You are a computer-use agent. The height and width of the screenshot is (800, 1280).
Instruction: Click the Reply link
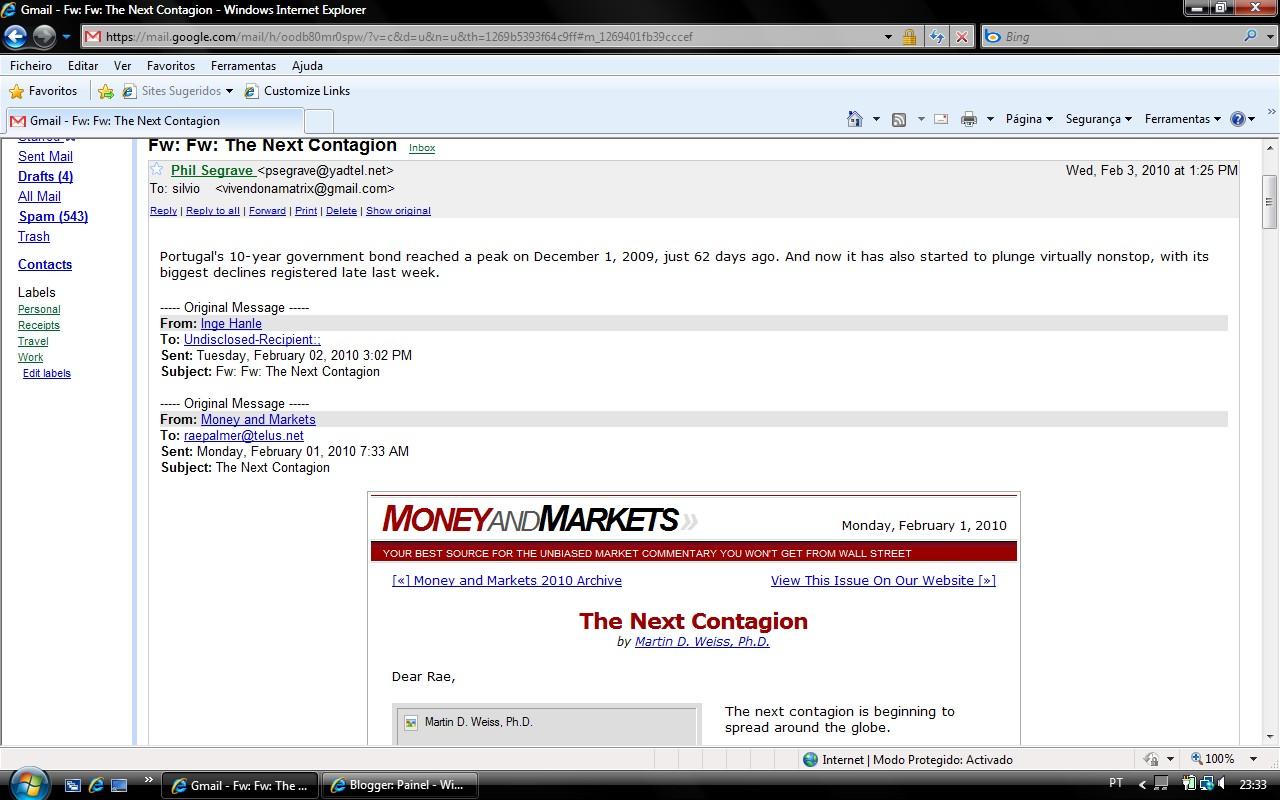pos(163,211)
